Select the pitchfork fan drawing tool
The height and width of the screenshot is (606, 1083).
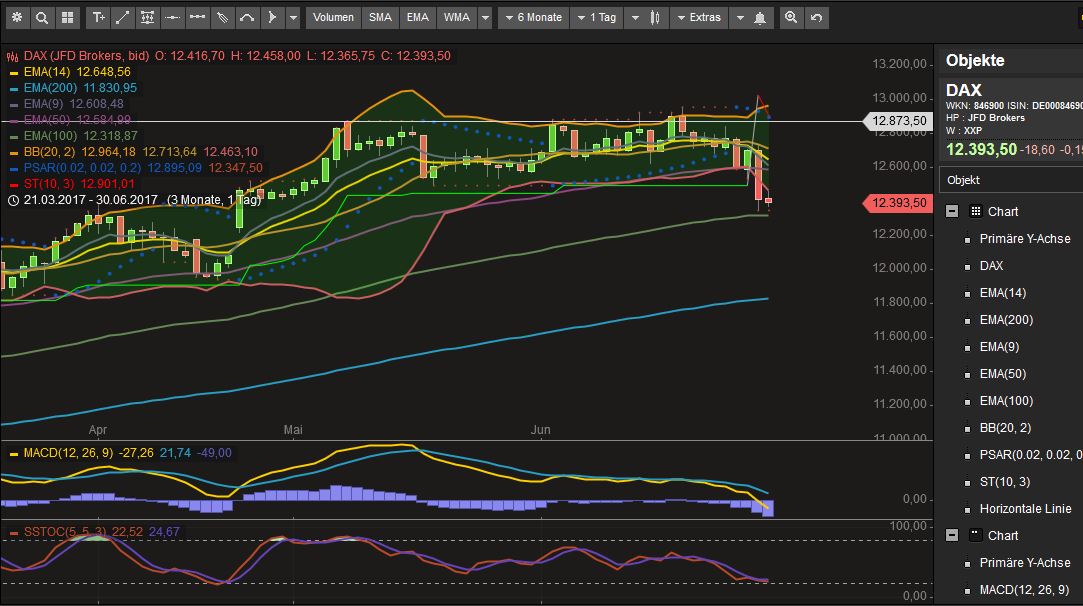pos(222,17)
